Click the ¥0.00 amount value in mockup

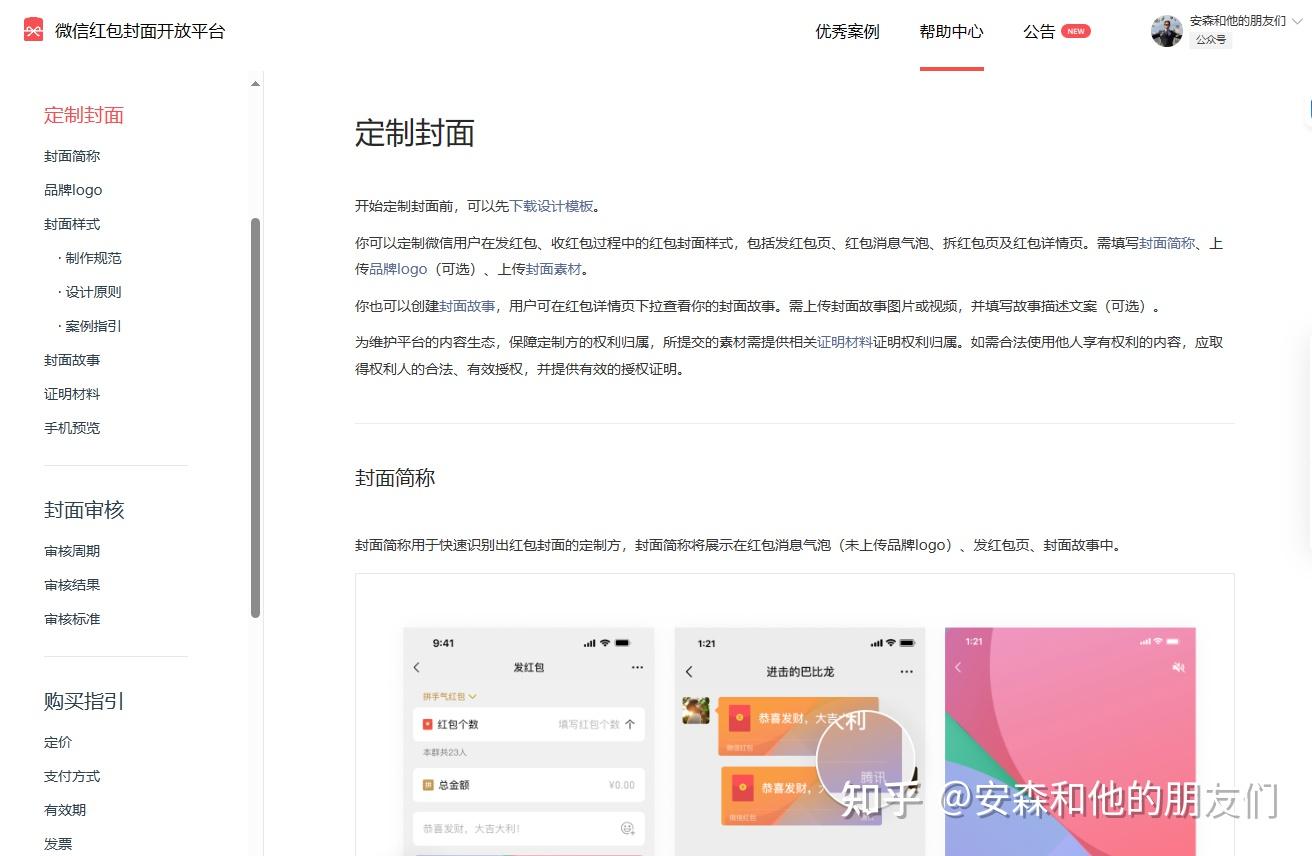(x=621, y=785)
